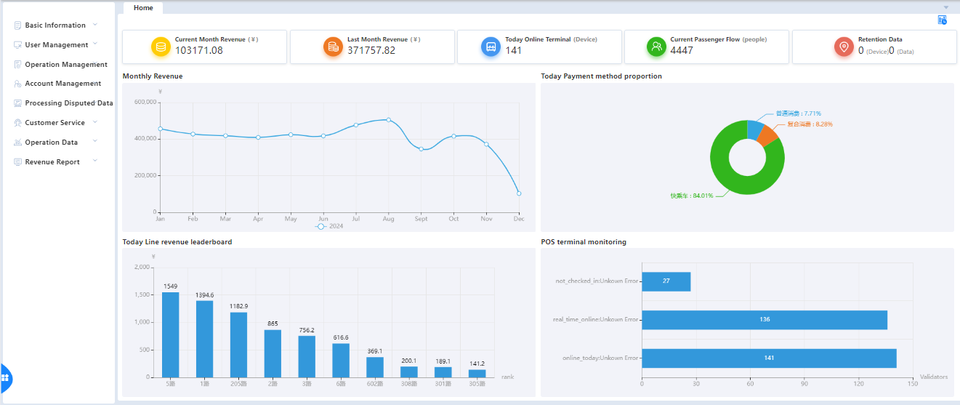Click the red Retention Data location icon
The height and width of the screenshot is (405, 960).
(x=844, y=47)
